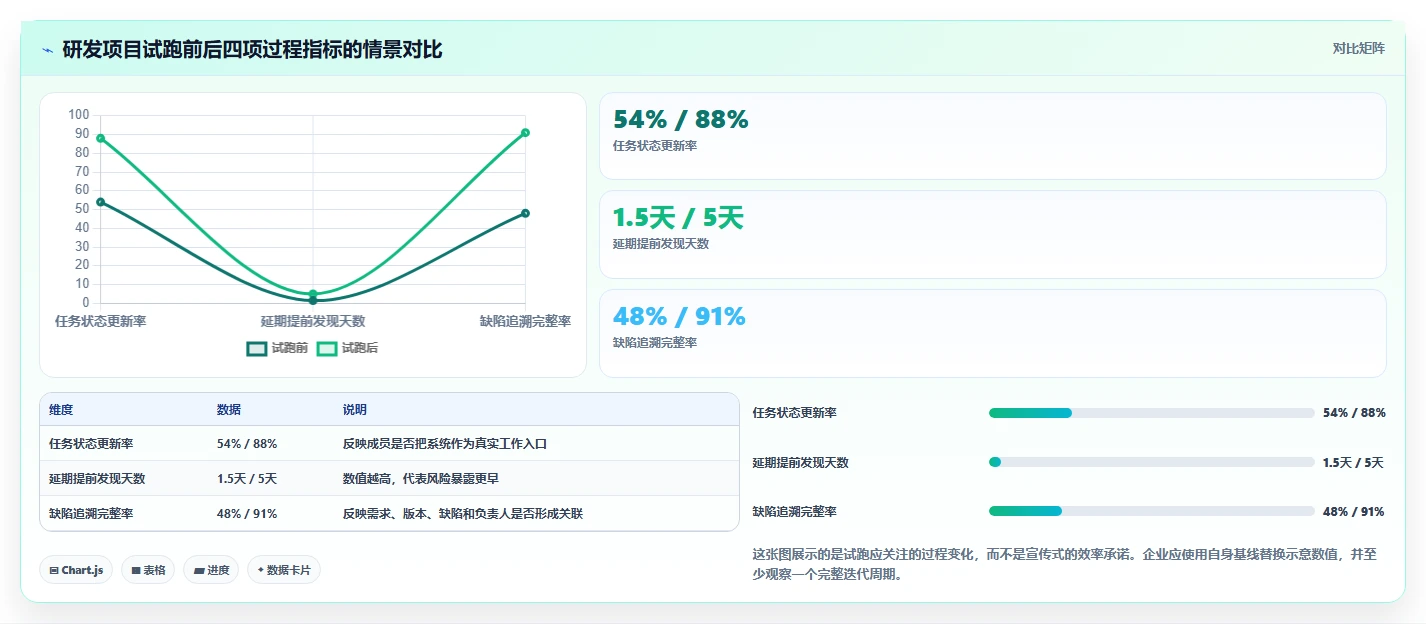Click 延期提前发现天数 cell in the table
The image size is (1426, 624).
pyautogui.click(x=97, y=479)
